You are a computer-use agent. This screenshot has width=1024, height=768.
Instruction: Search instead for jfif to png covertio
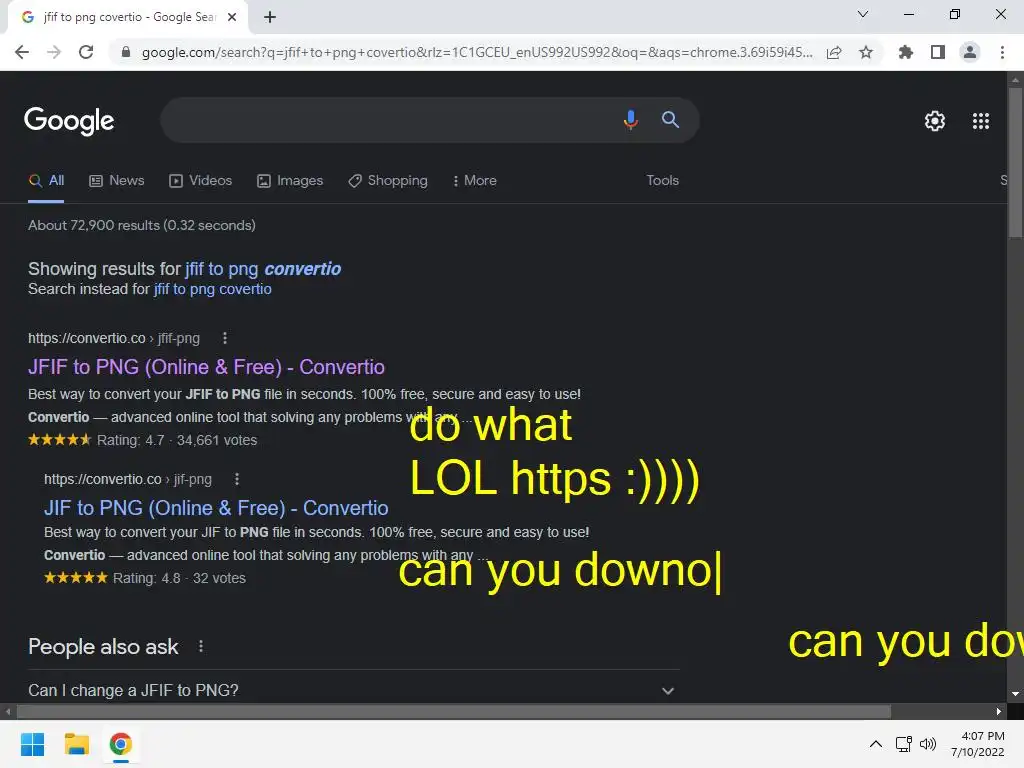coord(212,289)
